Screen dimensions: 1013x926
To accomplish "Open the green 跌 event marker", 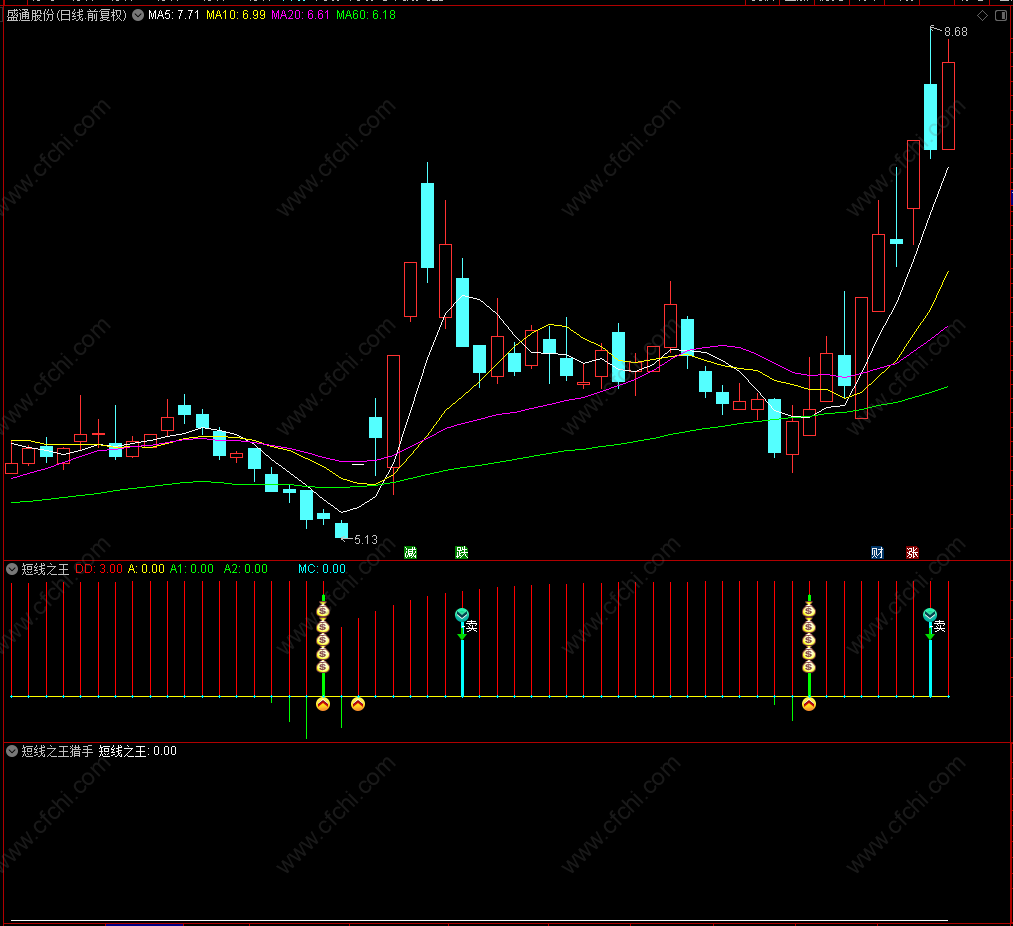I will pos(461,552).
